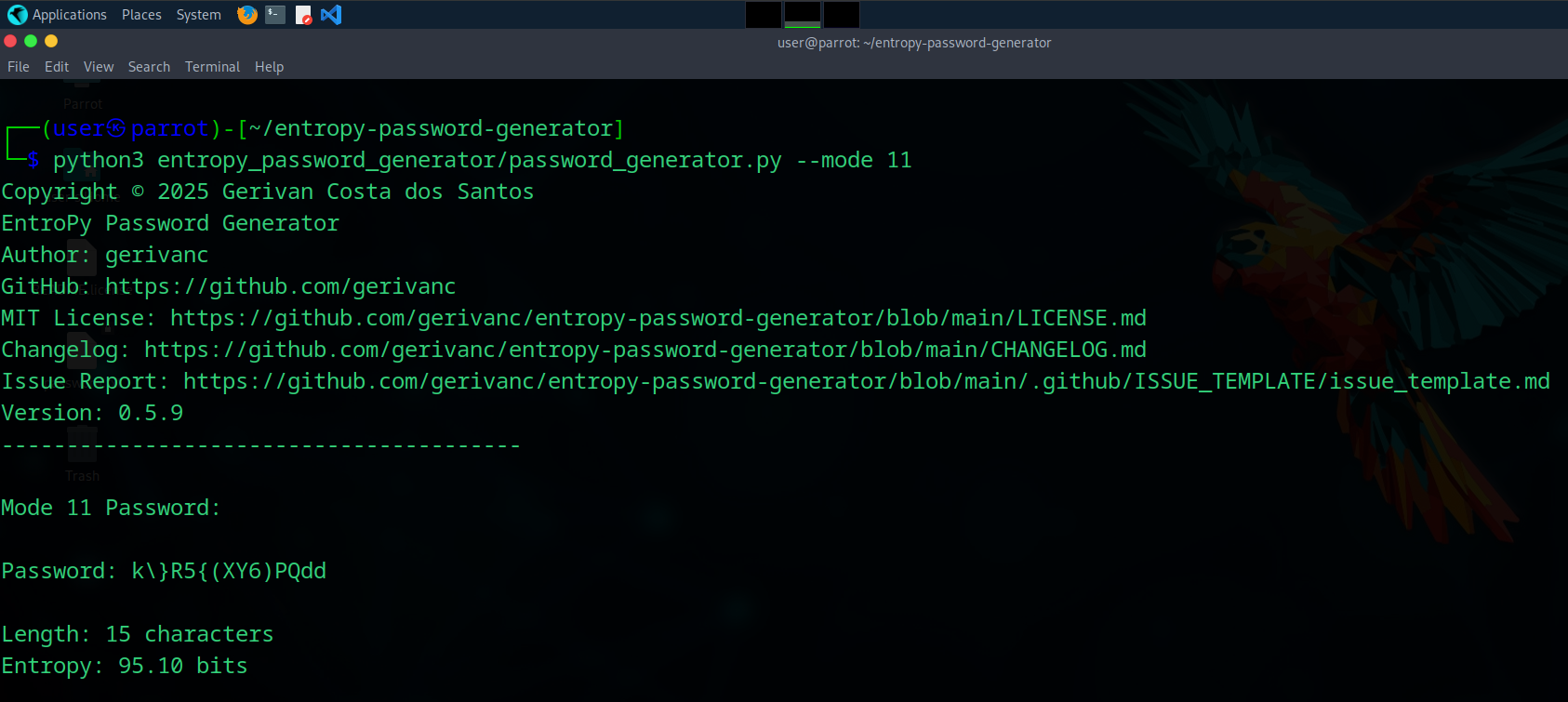Open the Places menu
Screen dimensions: 1568x702
pos(140,14)
